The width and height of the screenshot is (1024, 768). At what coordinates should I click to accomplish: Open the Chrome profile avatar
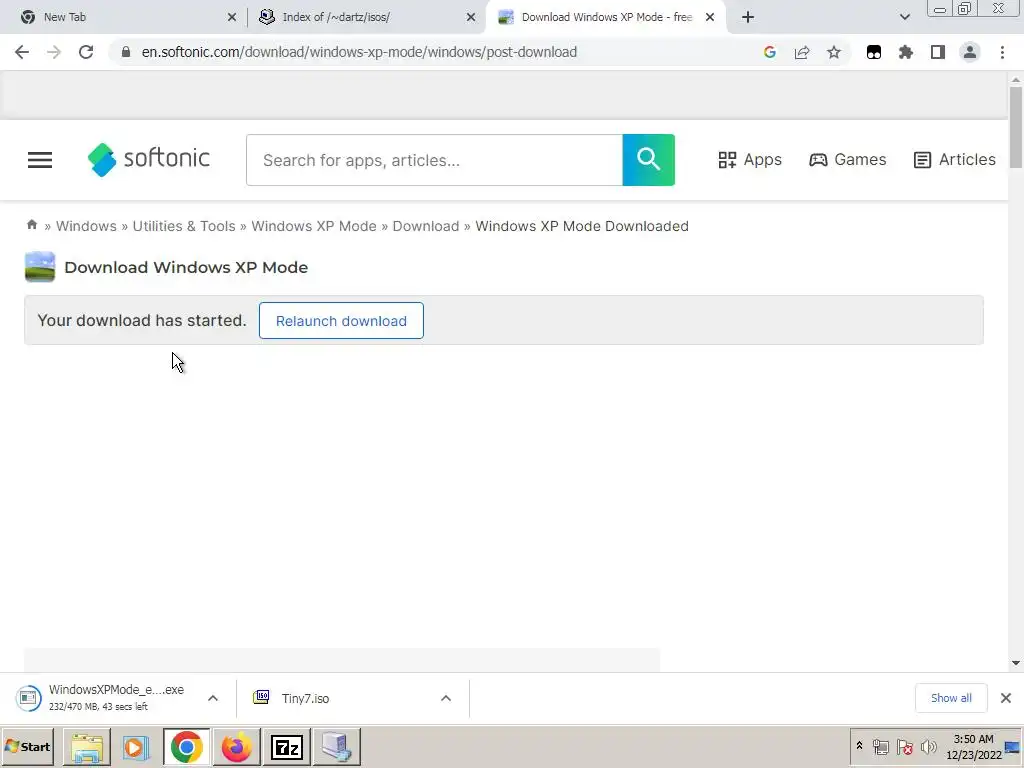[970, 52]
